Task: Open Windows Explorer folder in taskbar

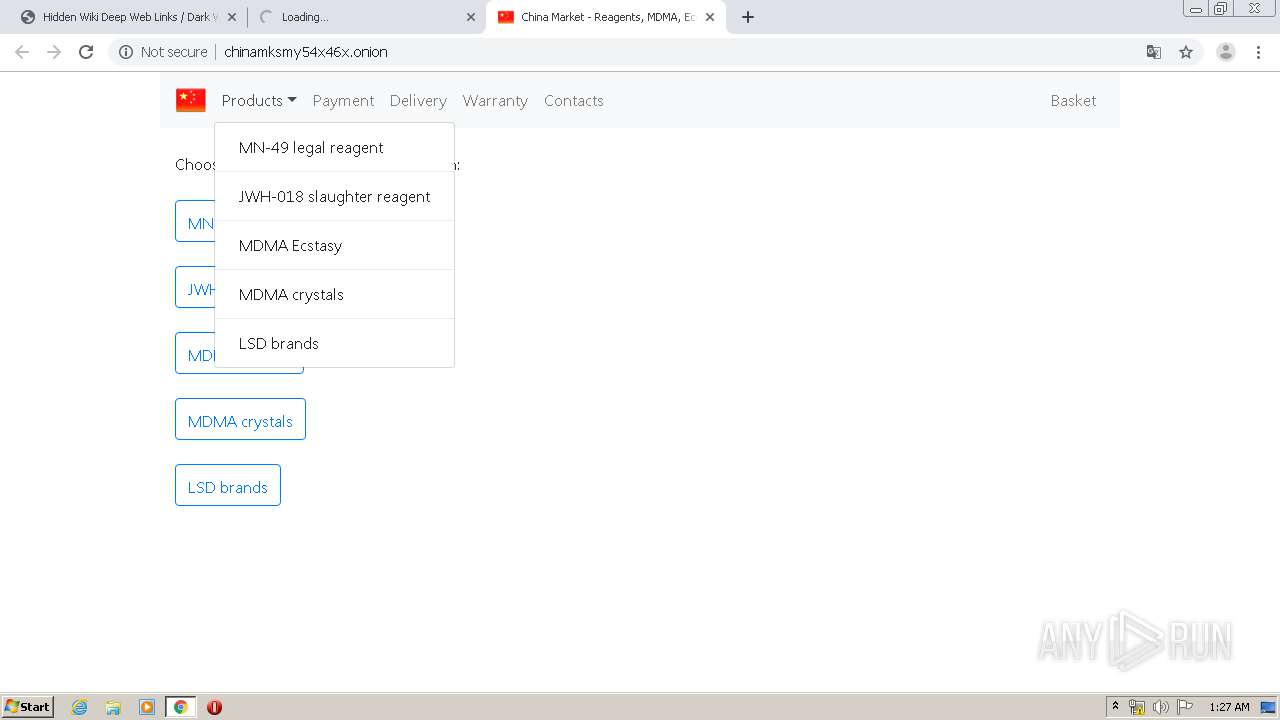Action: pos(113,707)
